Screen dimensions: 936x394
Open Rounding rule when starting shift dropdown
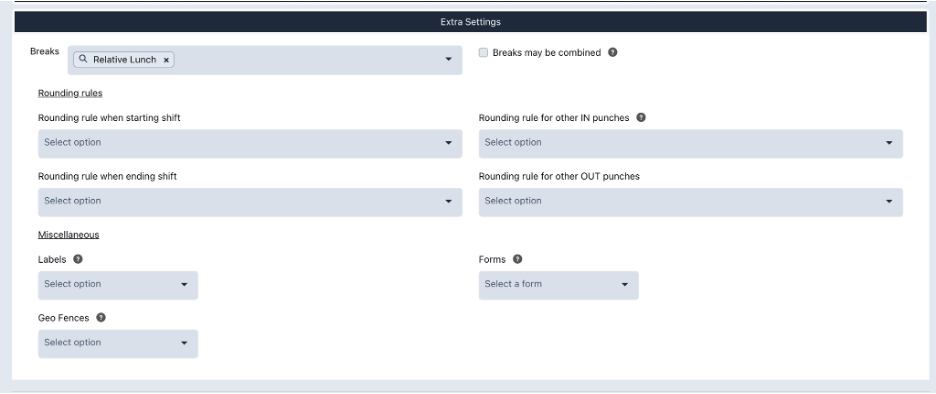(250, 143)
